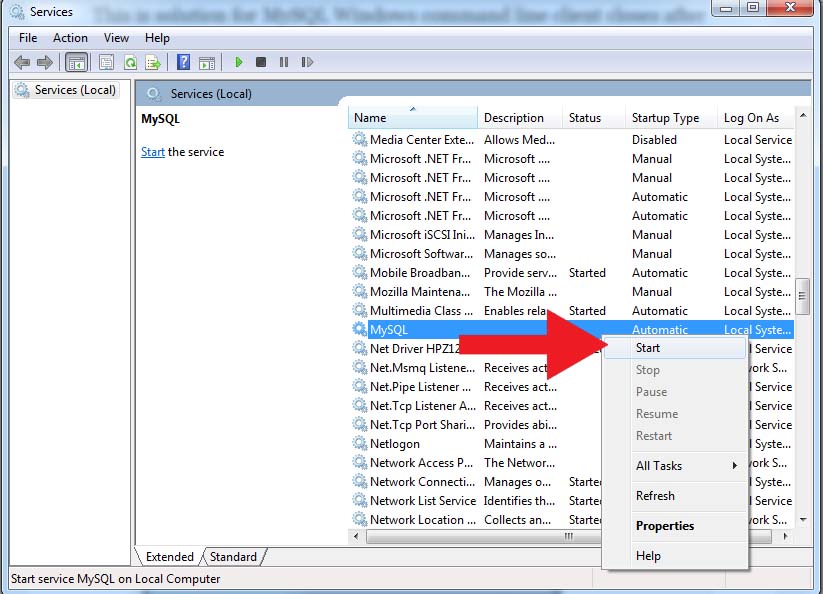
Task: Open Properties using its toolbar icon
Action: click(x=106, y=62)
